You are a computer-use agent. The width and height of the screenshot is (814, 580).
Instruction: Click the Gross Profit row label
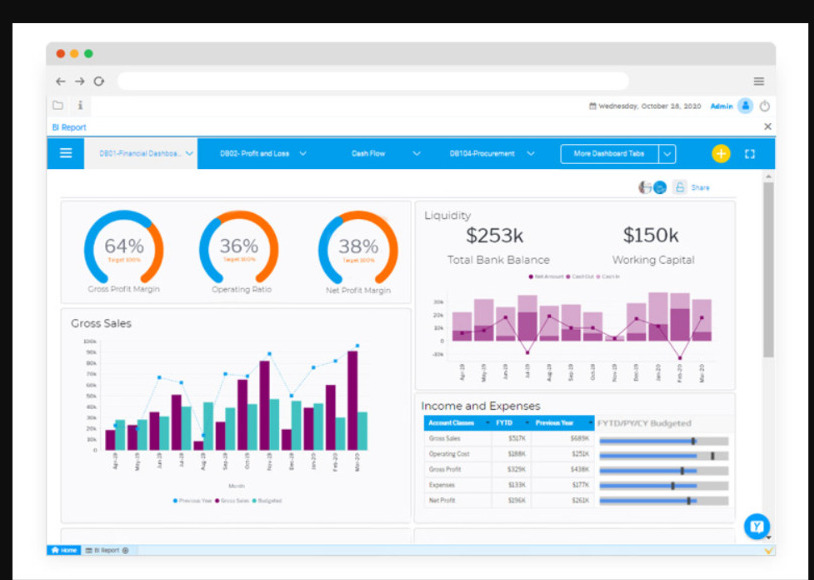click(x=445, y=469)
